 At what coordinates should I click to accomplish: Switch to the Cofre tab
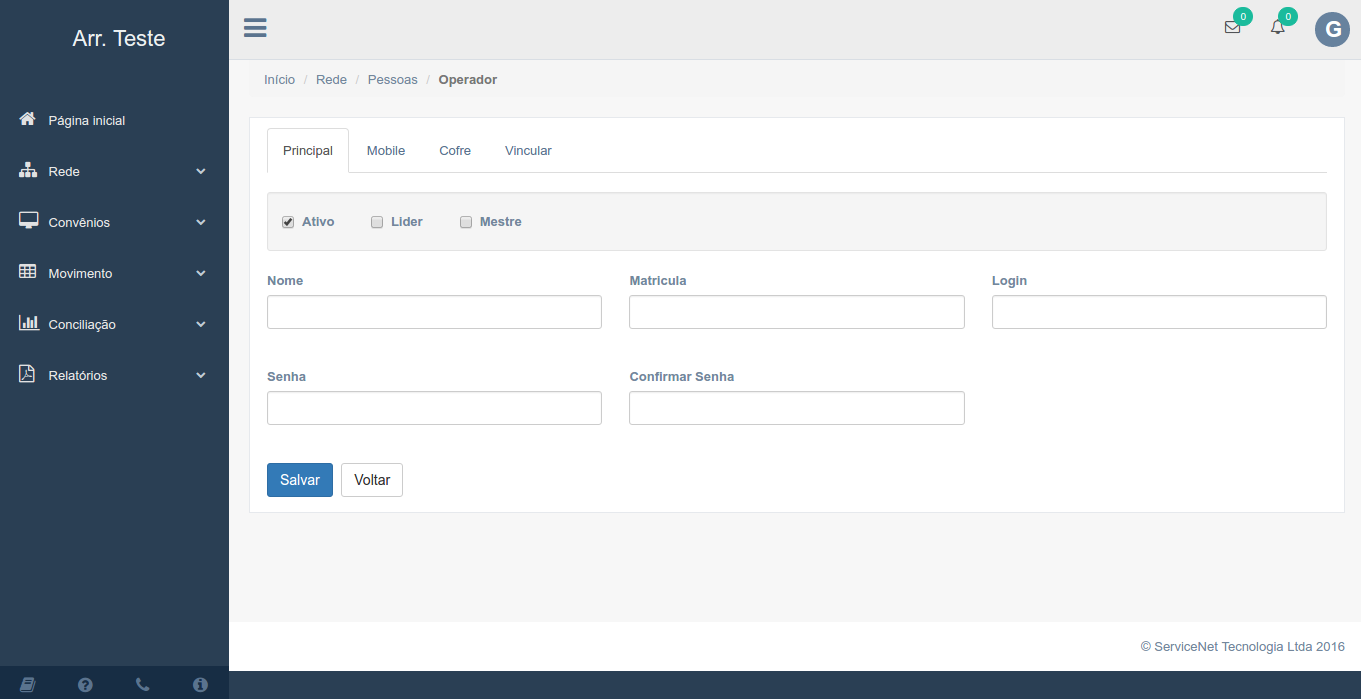455,151
